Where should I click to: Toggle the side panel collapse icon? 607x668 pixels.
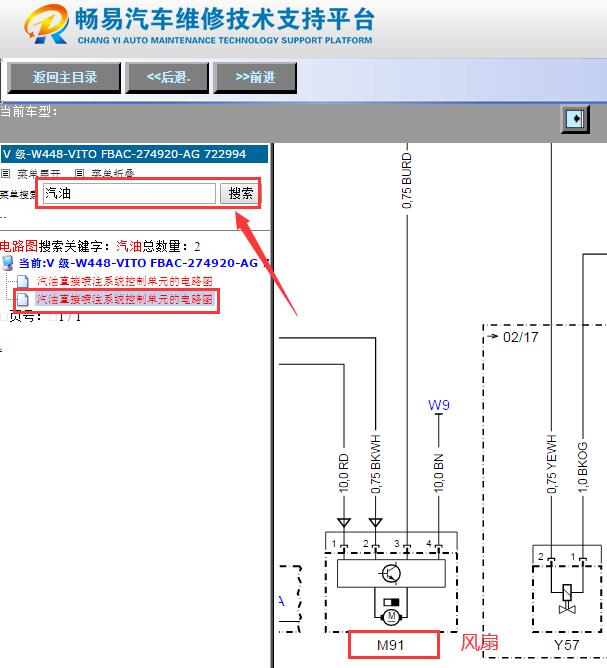[x=575, y=119]
